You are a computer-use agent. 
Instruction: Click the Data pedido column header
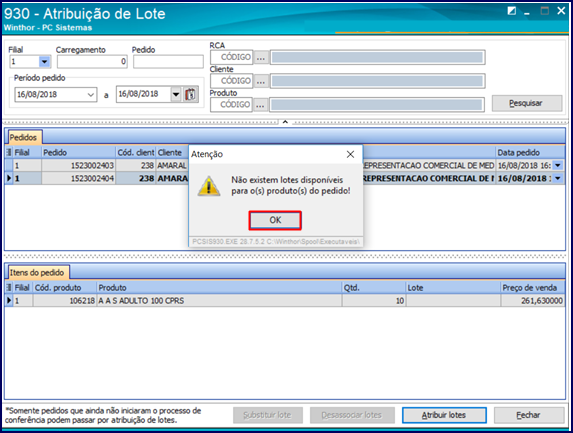click(530, 152)
